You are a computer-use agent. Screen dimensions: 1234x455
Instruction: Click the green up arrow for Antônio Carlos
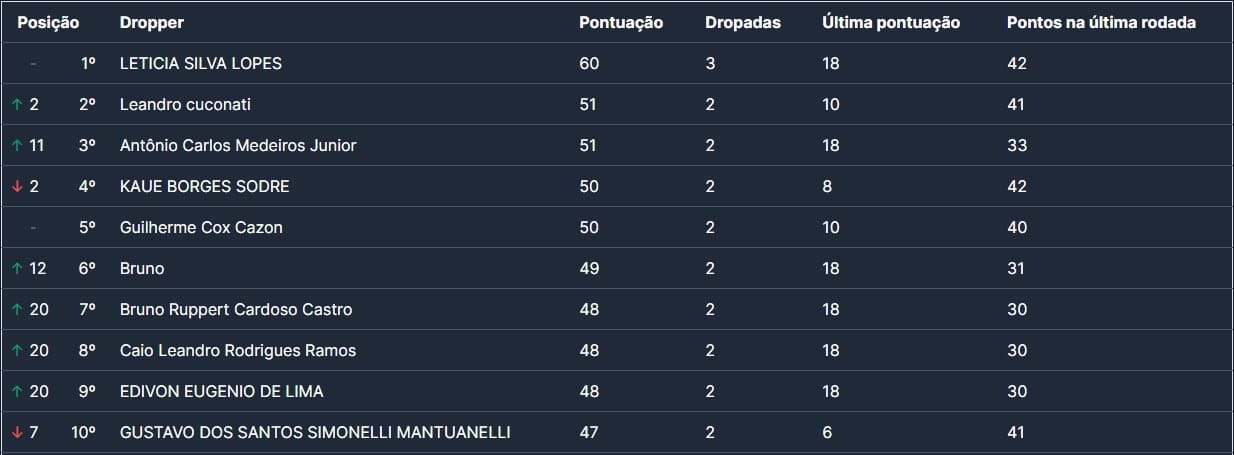tap(17, 145)
